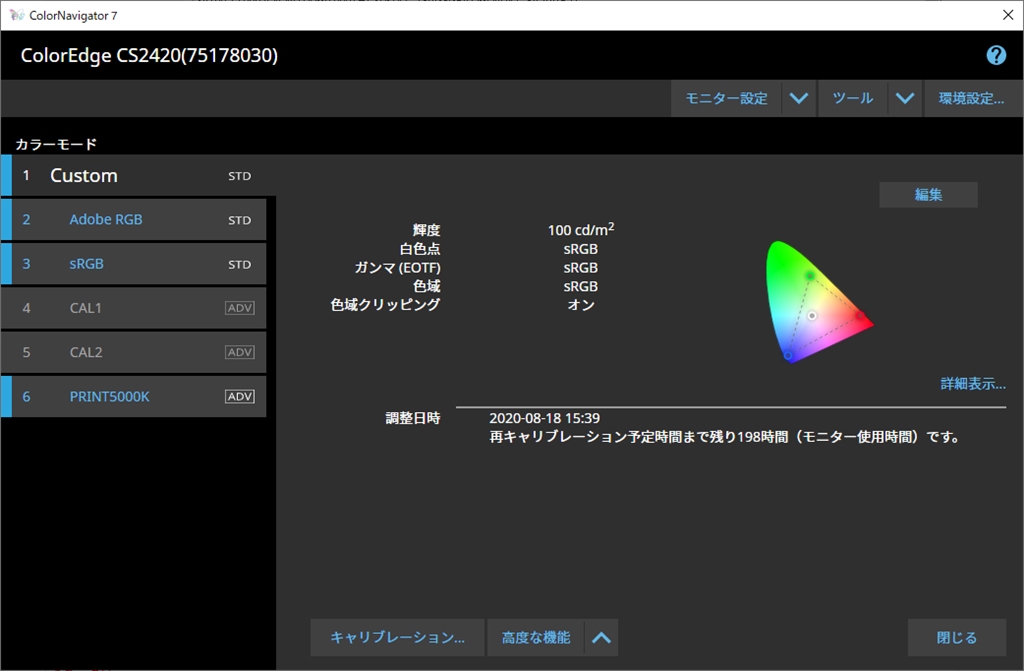Click the 白色点 label
Image resolution: width=1024 pixels, height=671 pixels.
420,249
